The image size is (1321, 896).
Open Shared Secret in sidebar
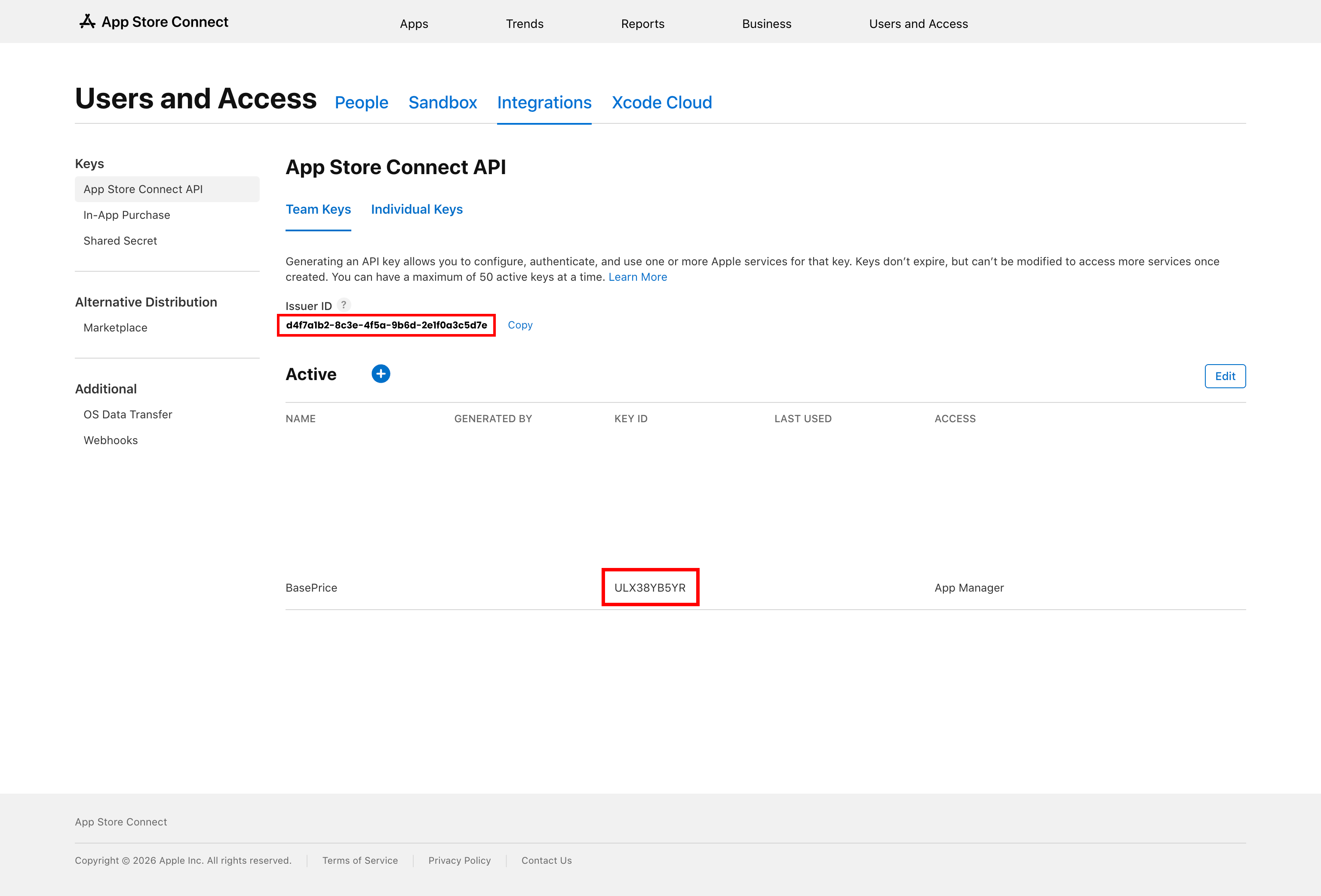(x=120, y=241)
